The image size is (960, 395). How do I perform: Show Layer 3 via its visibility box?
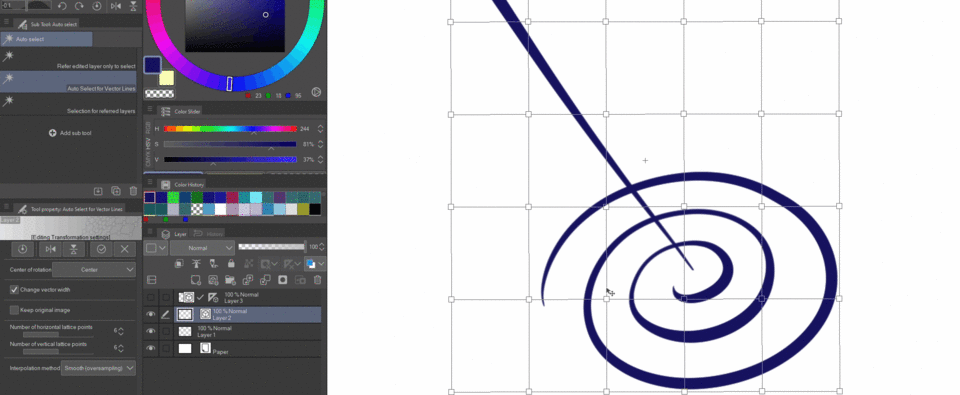click(151, 298)
